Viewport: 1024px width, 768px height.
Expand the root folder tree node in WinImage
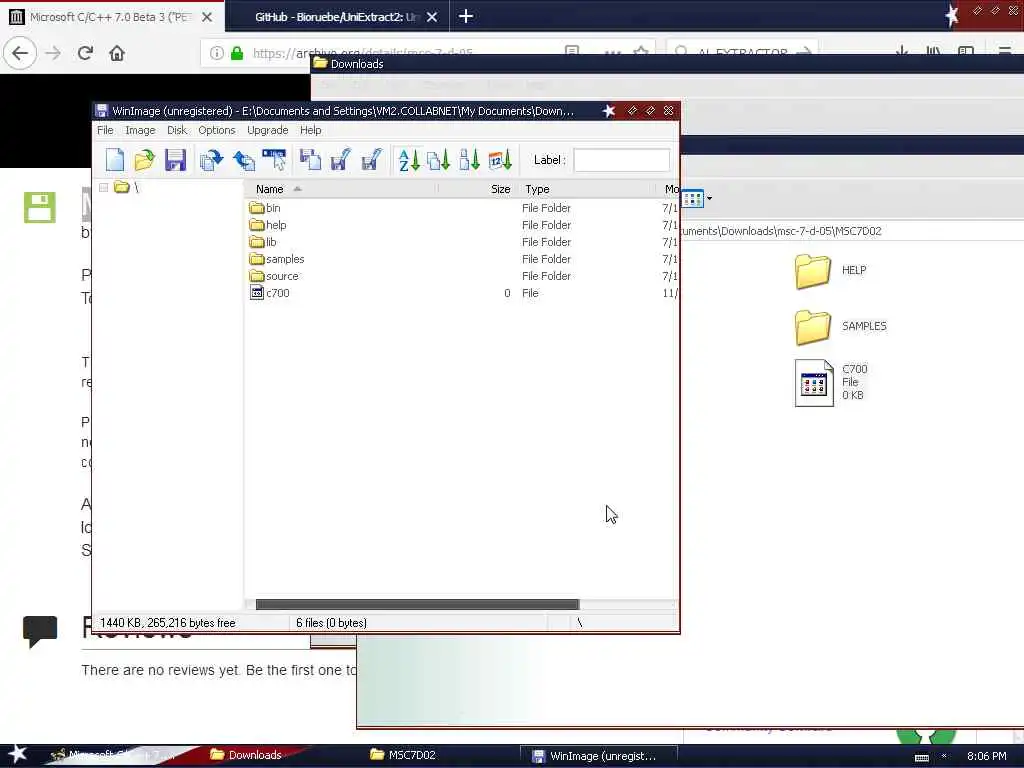(103, 188)
